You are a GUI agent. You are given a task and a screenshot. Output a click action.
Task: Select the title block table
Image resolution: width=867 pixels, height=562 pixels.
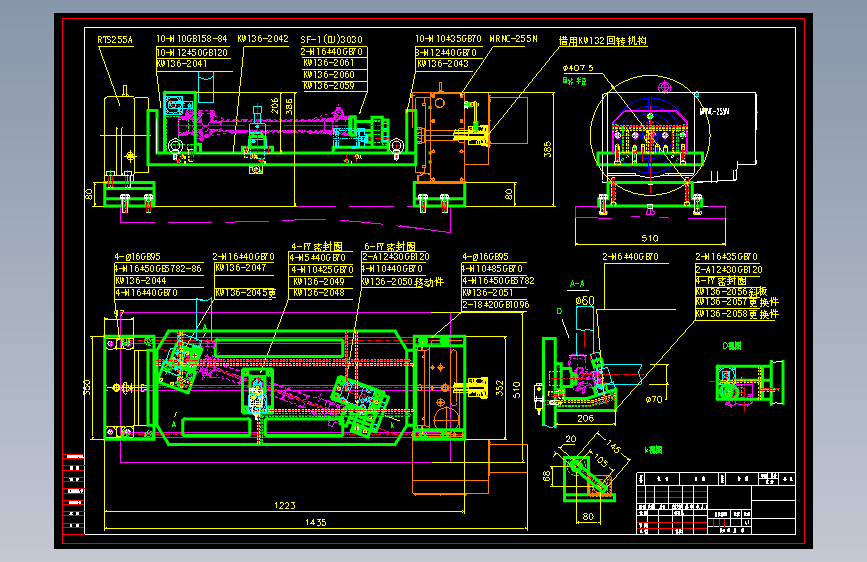pyautogui.click(x=716, y=503)
